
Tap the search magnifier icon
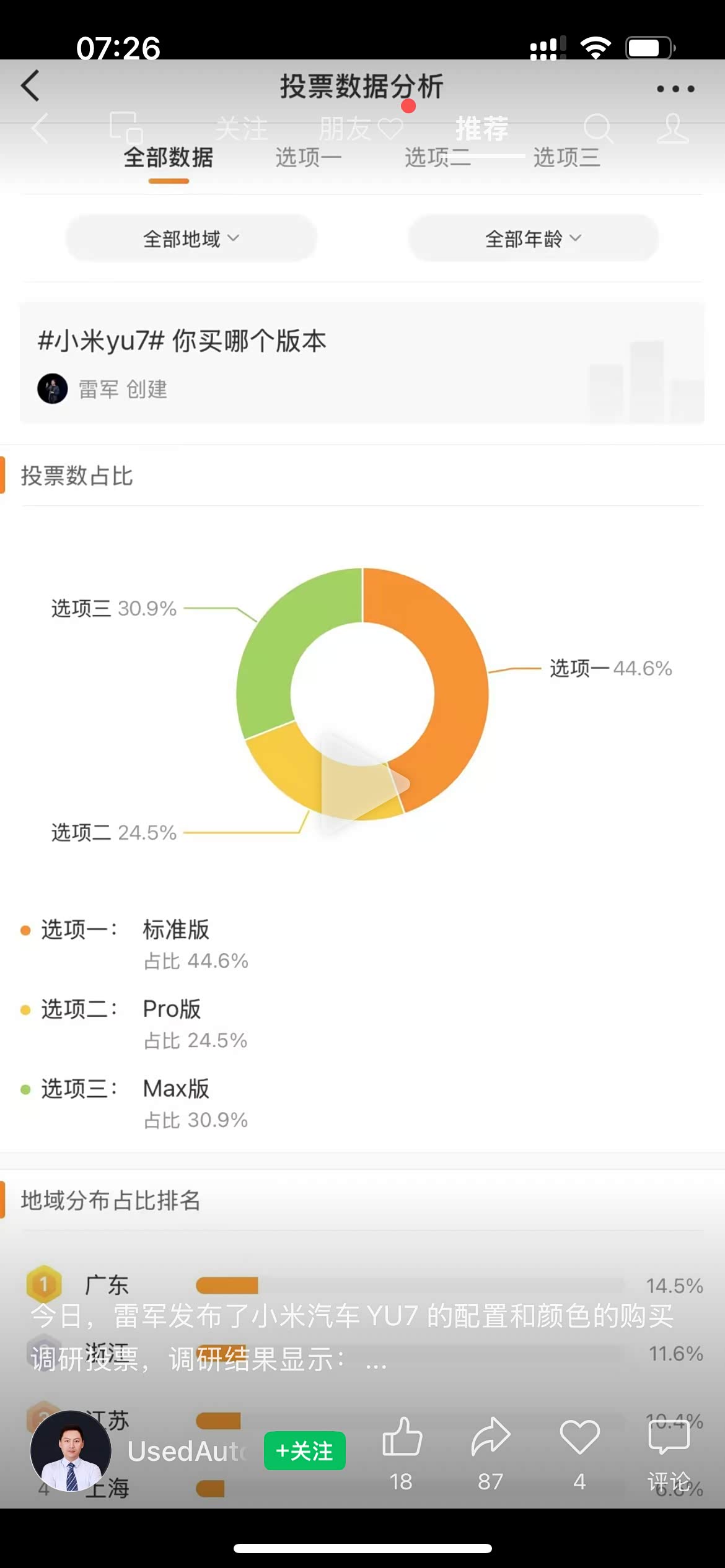[598, 129]
